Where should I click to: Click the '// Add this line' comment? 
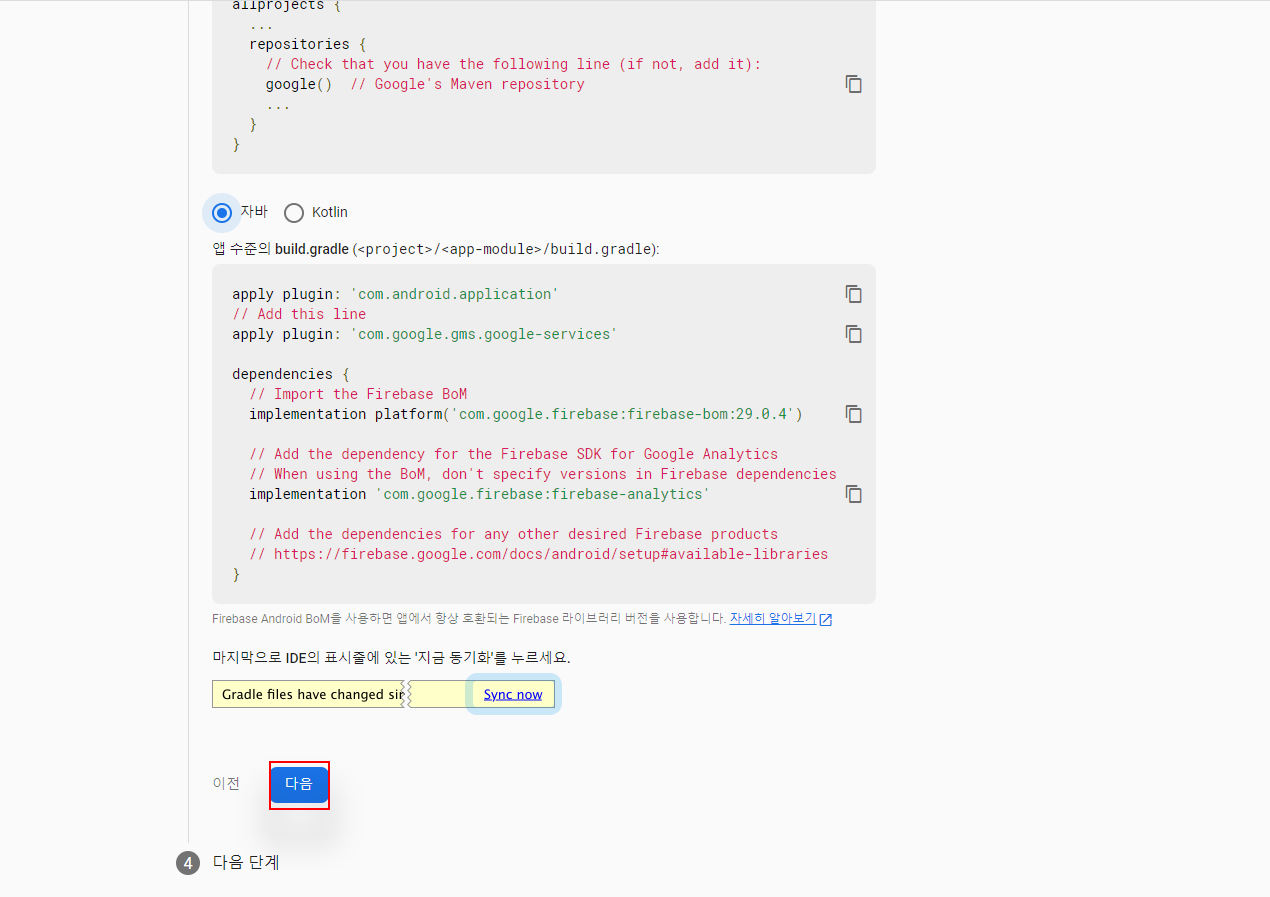click(299, 314)
